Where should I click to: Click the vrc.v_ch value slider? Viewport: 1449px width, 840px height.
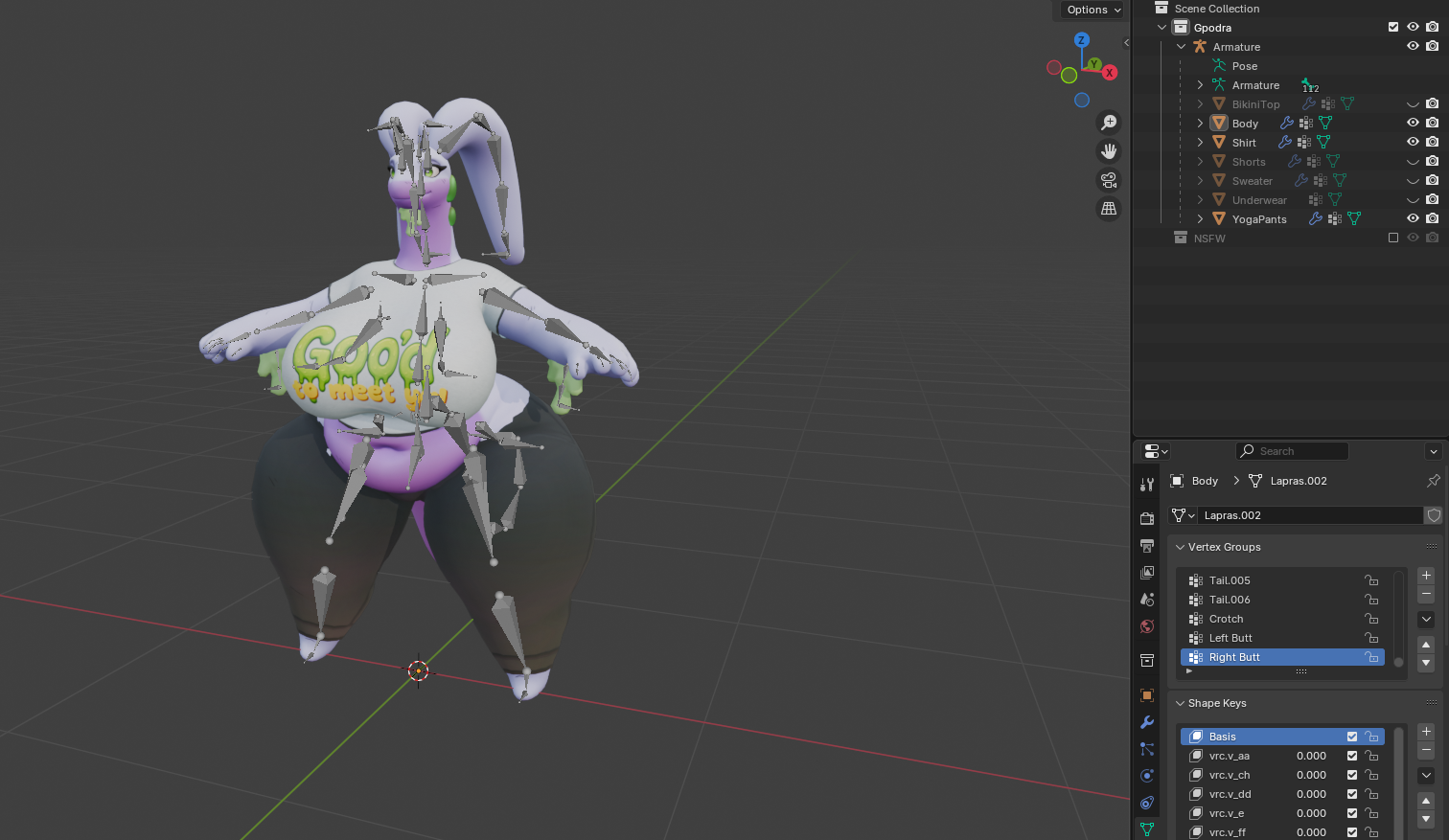(1311, 775)
